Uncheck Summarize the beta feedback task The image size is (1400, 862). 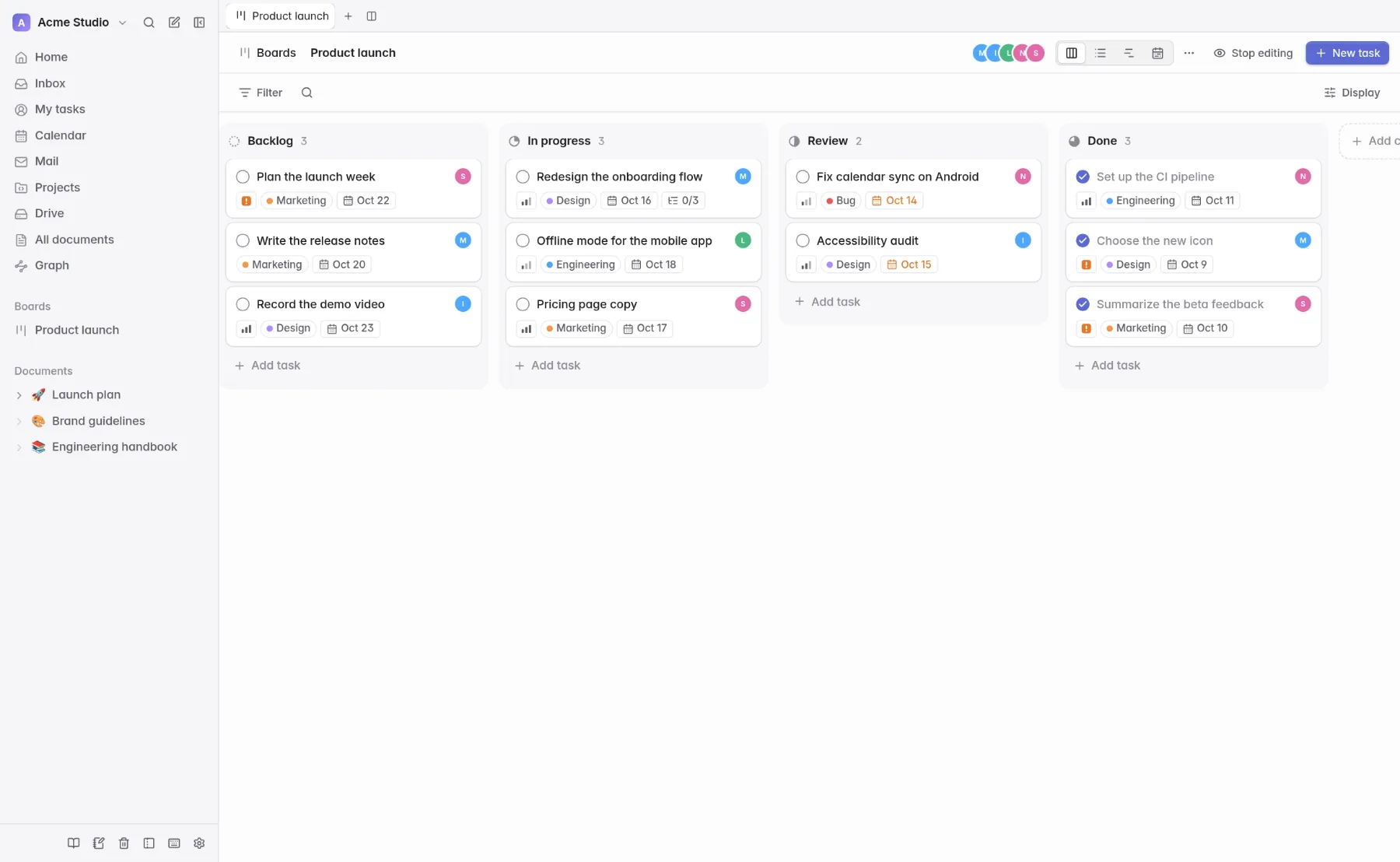pos(1083,304)
